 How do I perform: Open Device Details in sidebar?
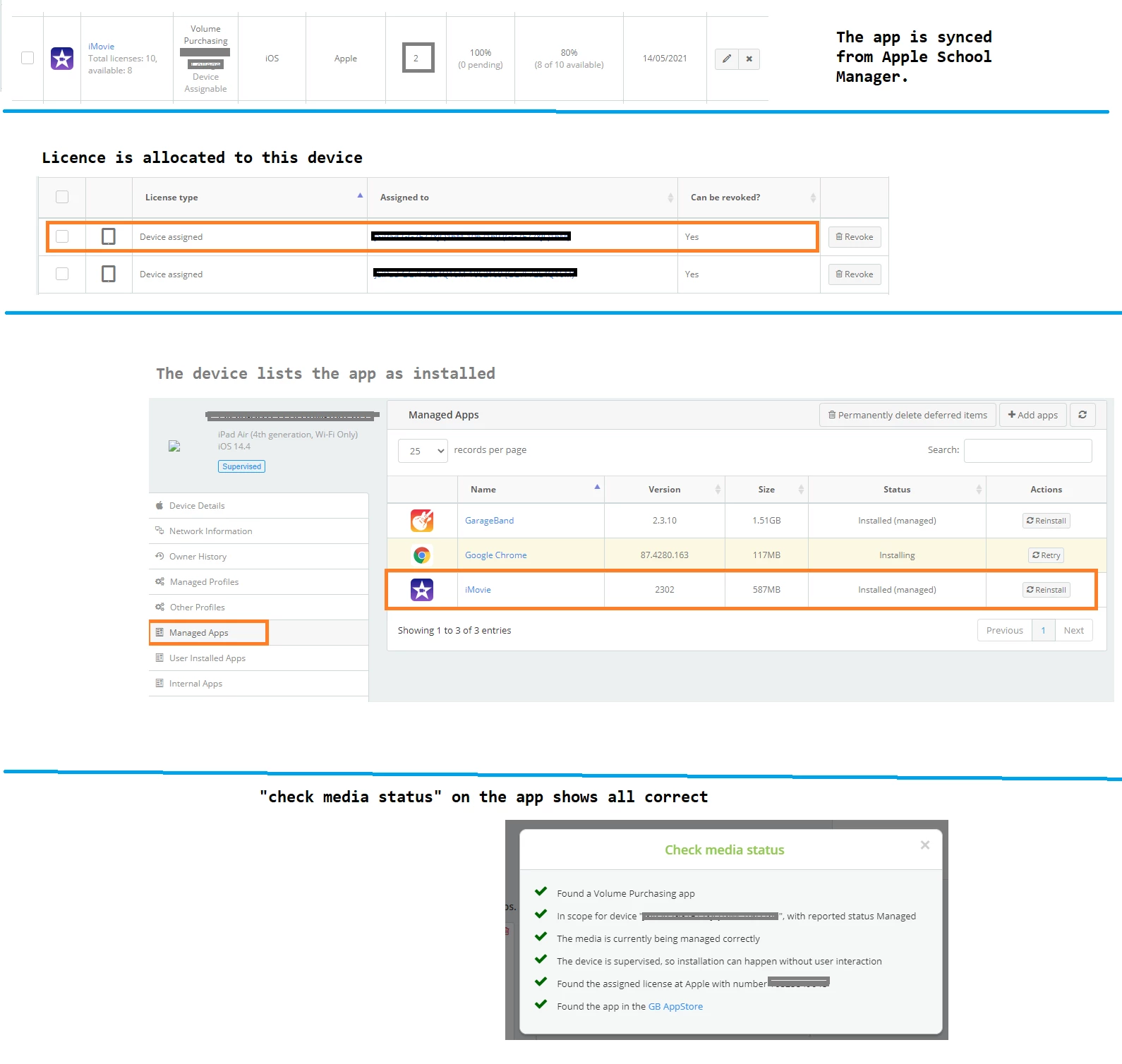coord(258,506)
